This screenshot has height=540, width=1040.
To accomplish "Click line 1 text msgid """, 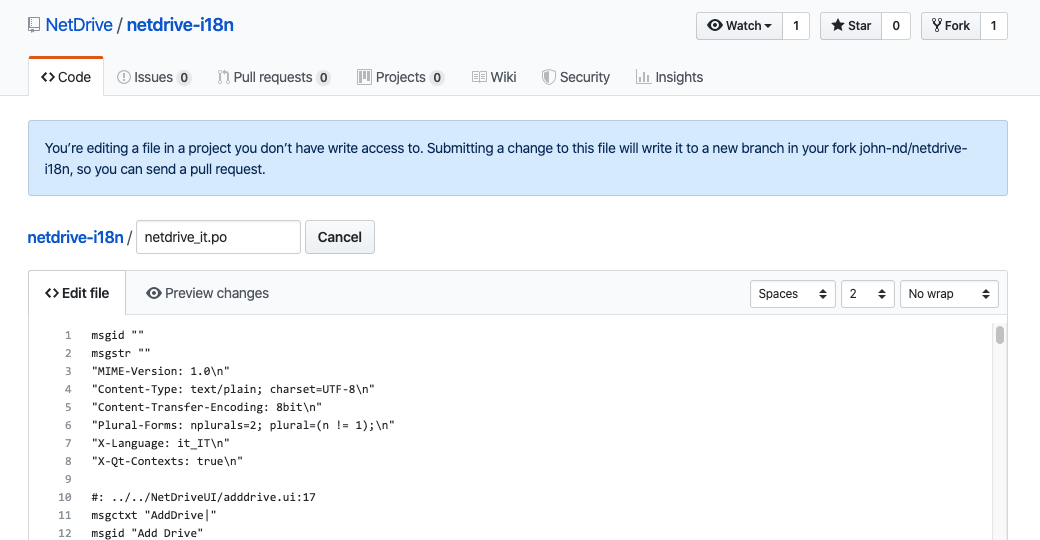I will coord(117,335).
